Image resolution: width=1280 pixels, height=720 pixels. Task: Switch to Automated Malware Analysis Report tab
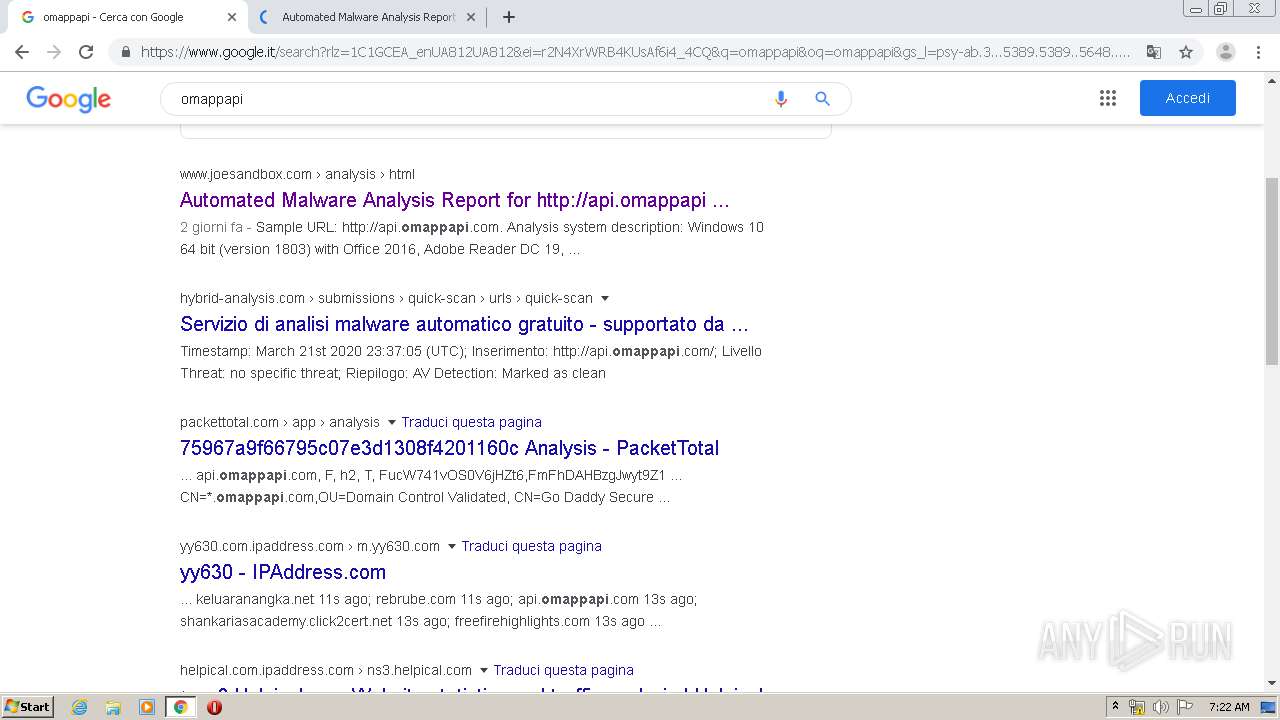(368, 17)
